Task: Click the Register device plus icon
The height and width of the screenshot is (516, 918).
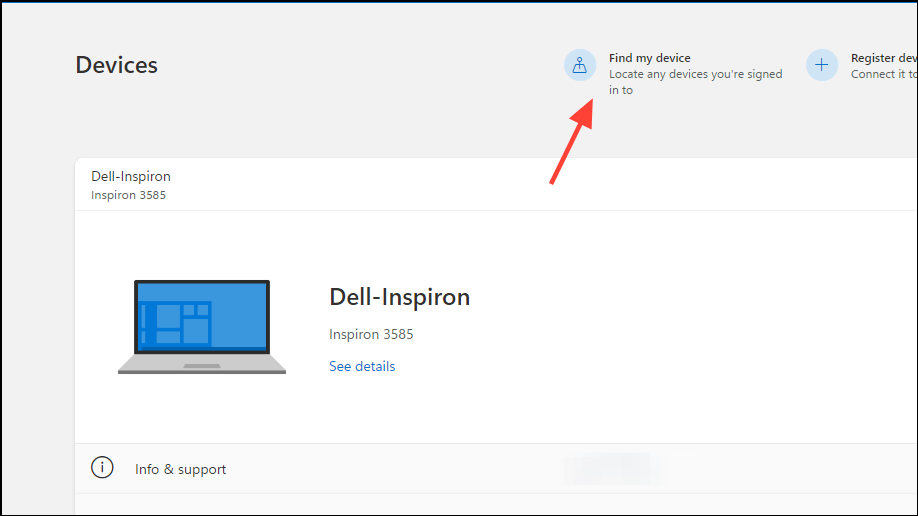Action: point(821,65)
